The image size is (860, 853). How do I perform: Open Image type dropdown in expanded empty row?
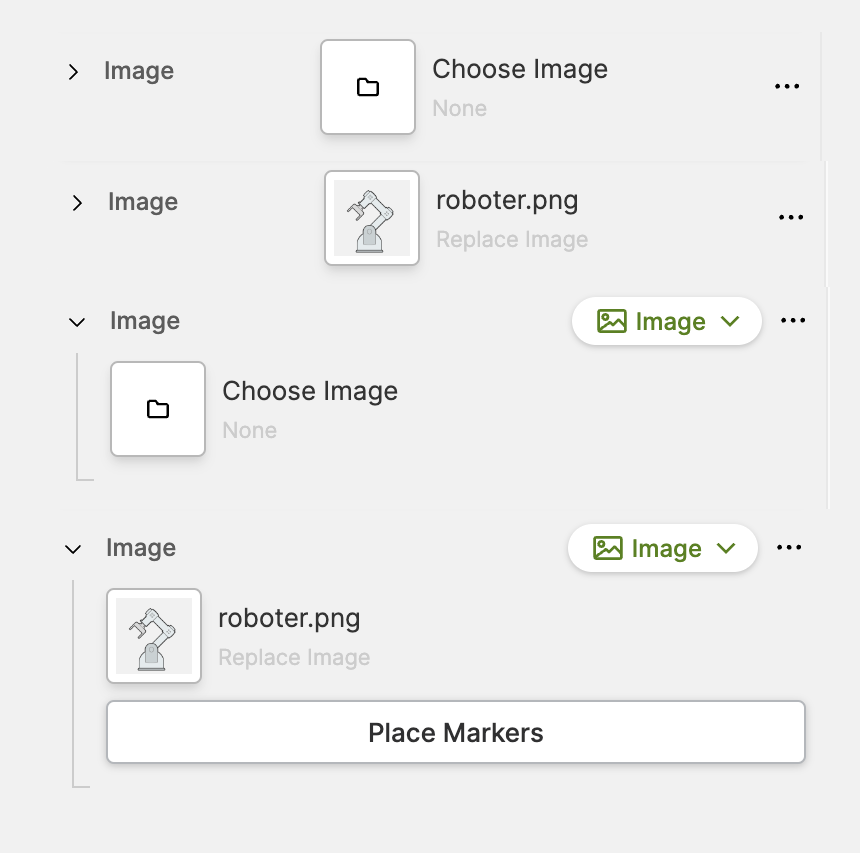667,322
